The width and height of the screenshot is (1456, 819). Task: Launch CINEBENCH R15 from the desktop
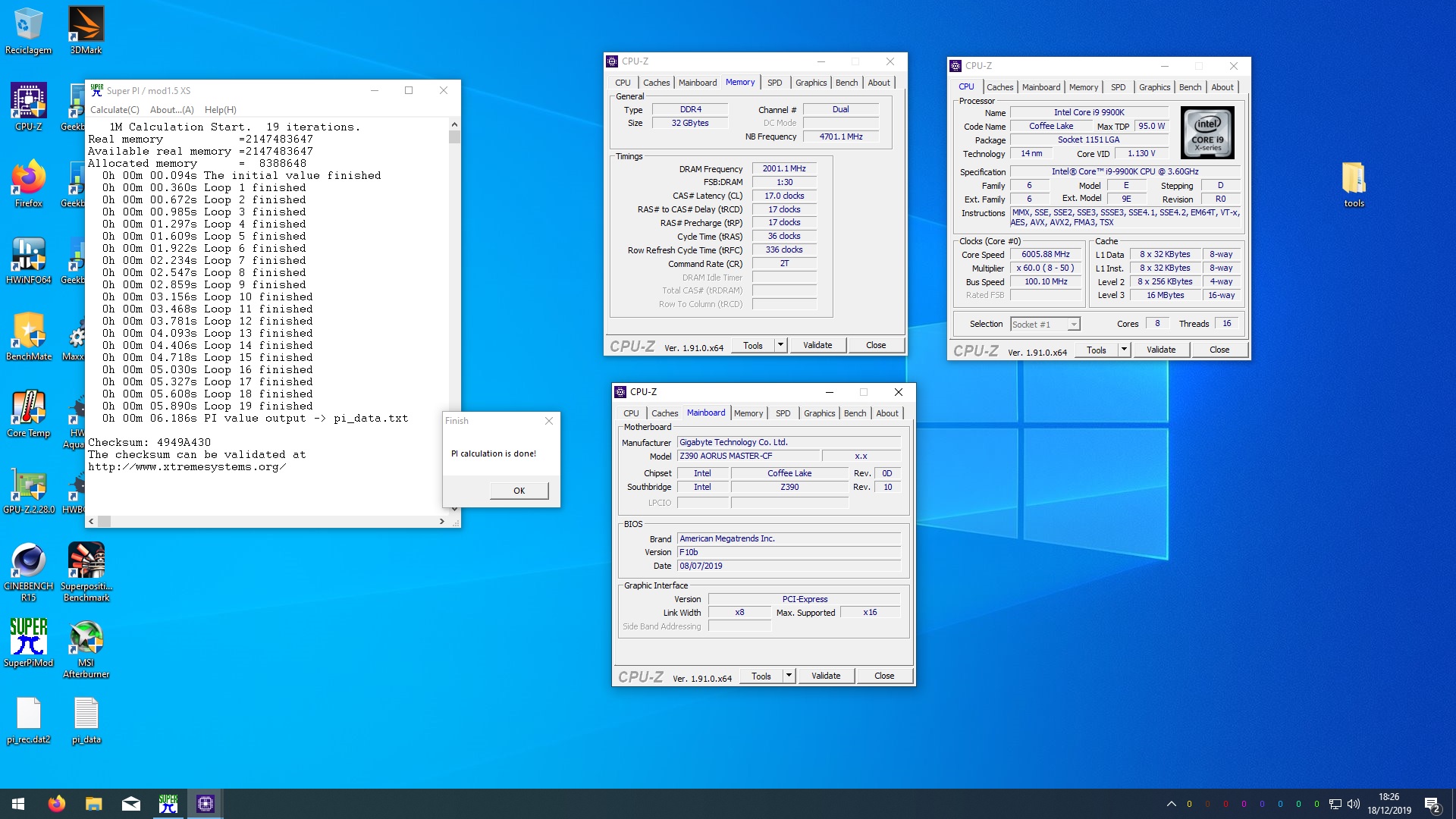(x=28, y=572)
